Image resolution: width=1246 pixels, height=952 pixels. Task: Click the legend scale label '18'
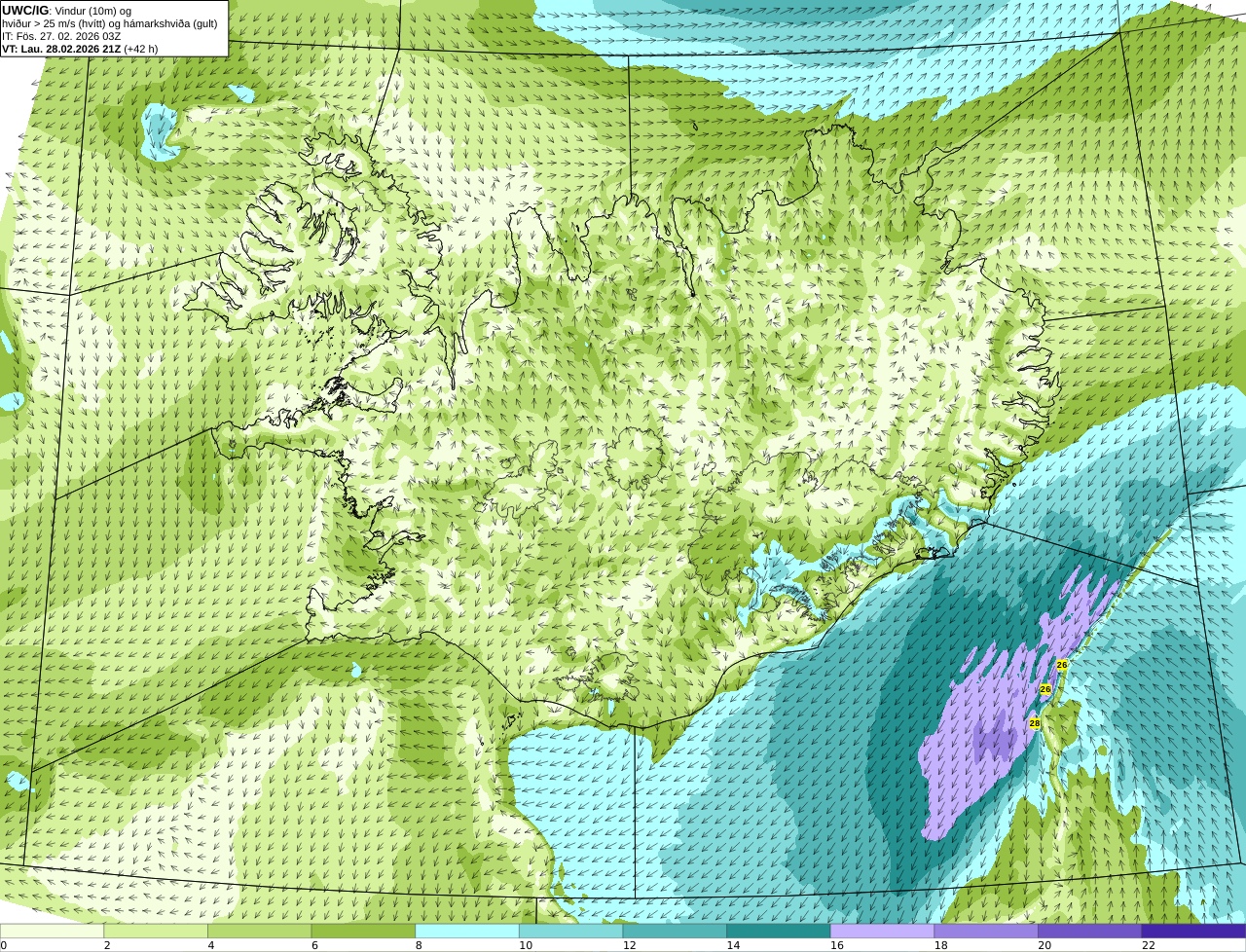pos(941,945)
